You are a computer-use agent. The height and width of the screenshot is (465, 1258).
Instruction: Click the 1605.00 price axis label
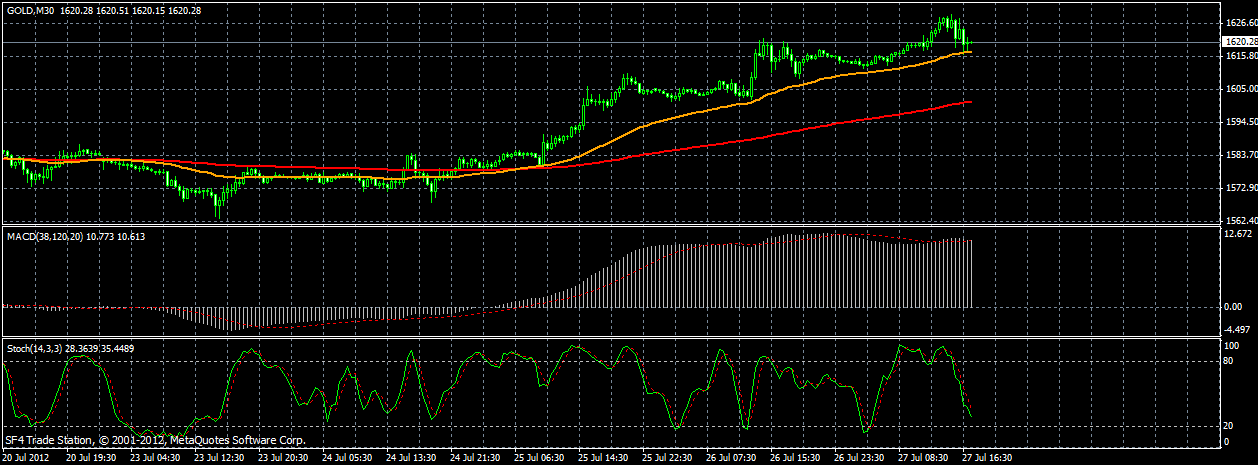tap(1240, 89)
